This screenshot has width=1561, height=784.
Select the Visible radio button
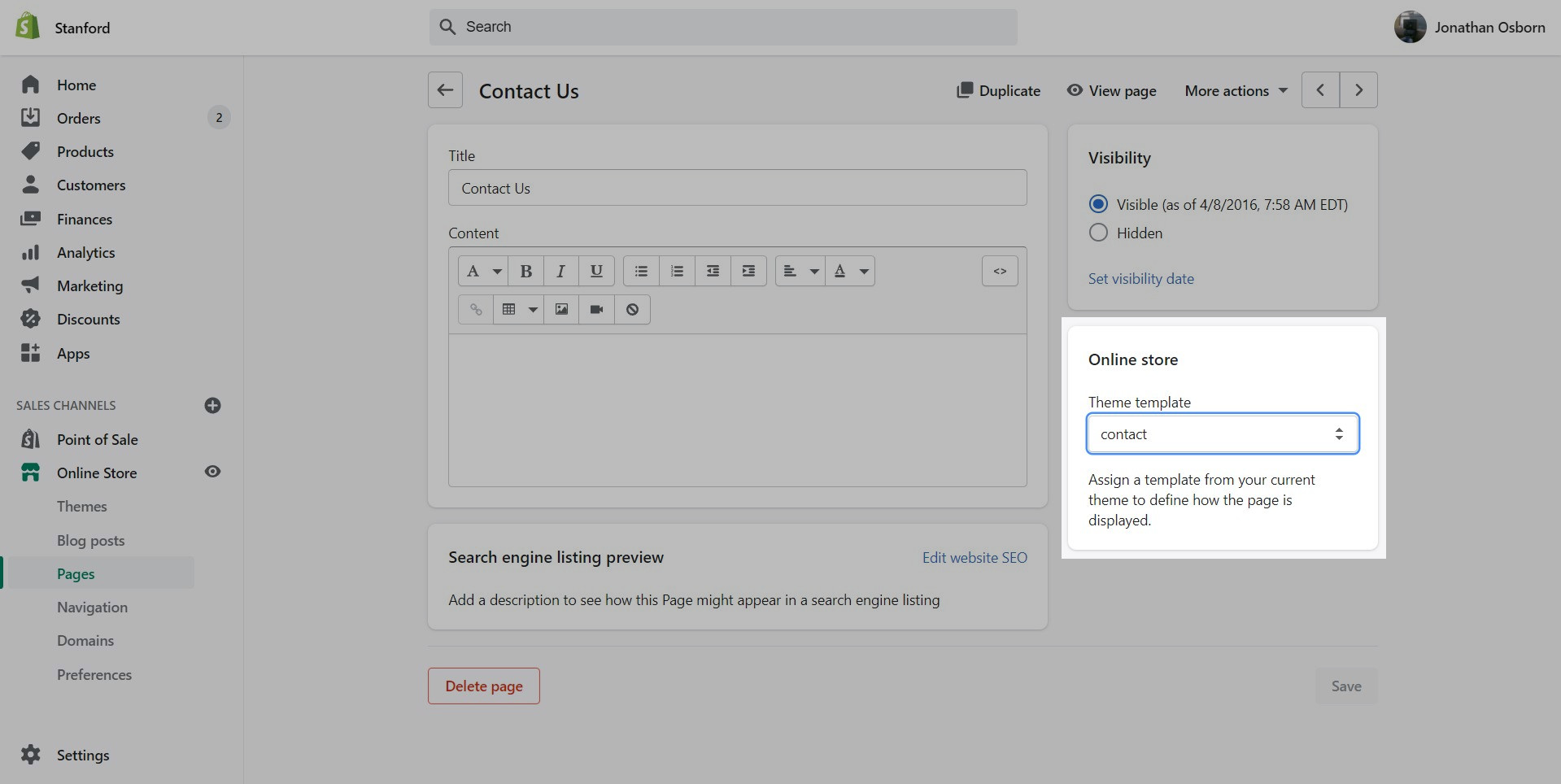coord(1098,204)
